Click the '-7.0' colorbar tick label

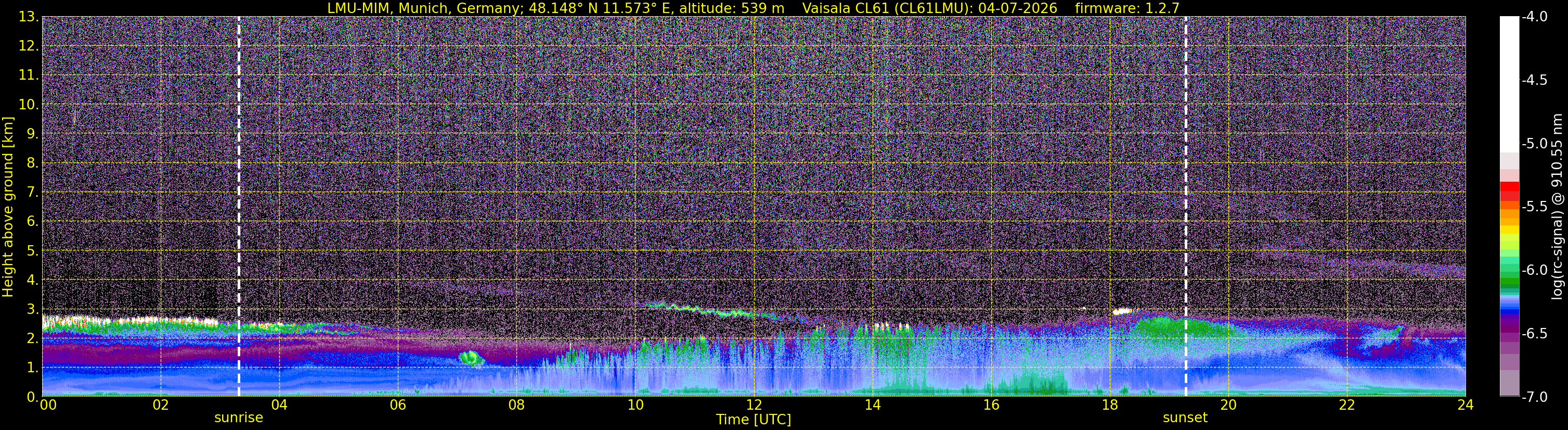coord(1534,397)
